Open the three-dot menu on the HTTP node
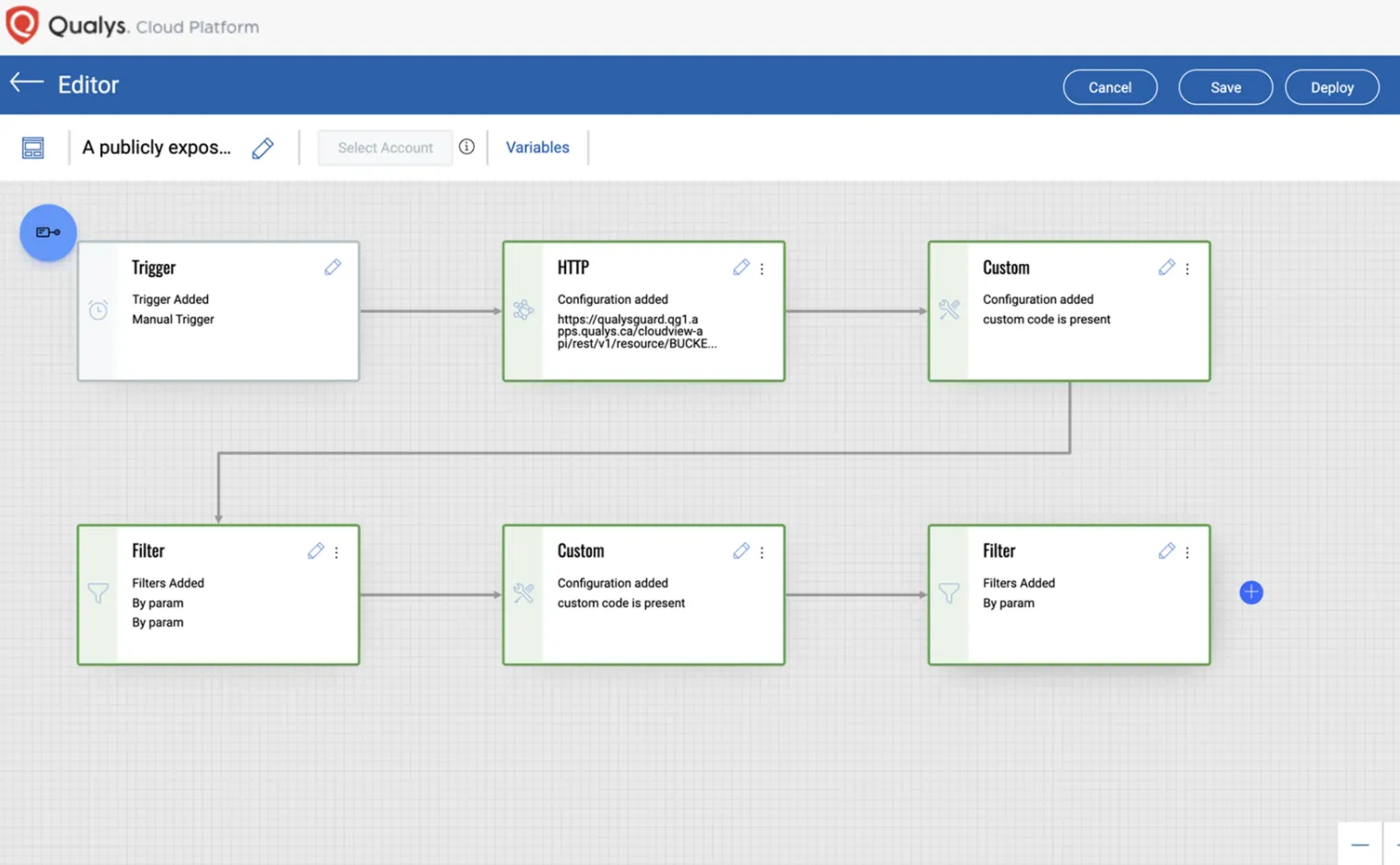The image size is (1400, 865). pyautogui.click(x=762, y=268)
